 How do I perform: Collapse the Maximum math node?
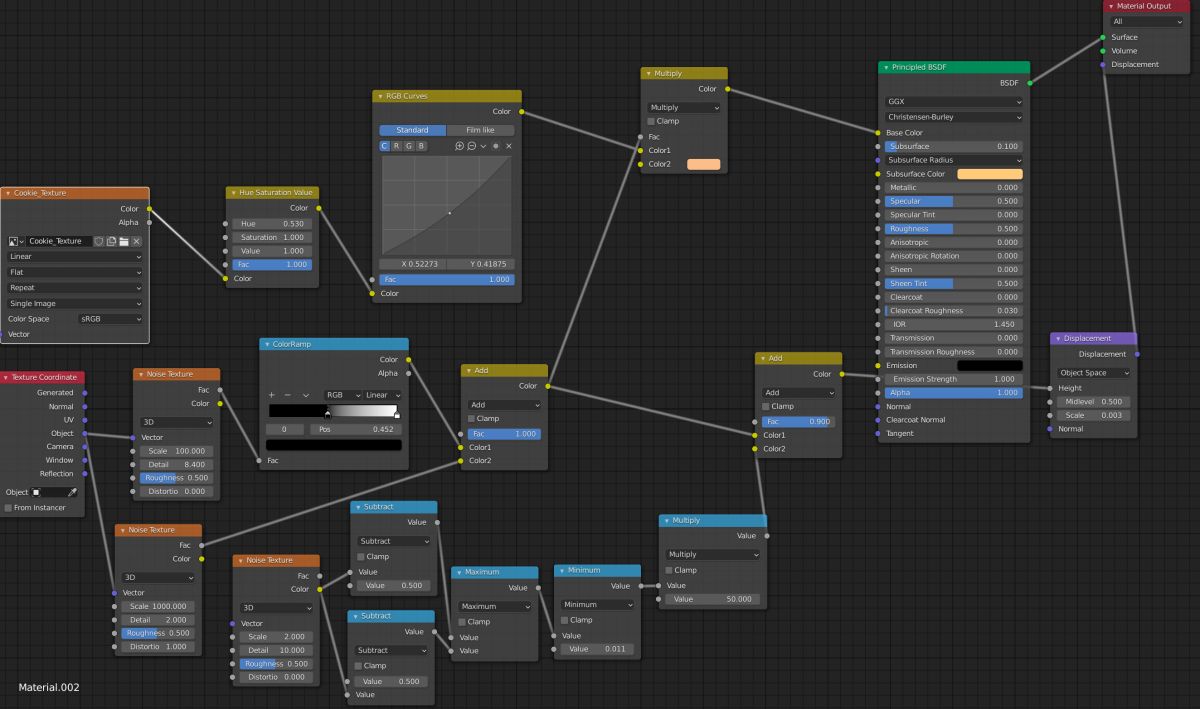[x=459, y=572]
